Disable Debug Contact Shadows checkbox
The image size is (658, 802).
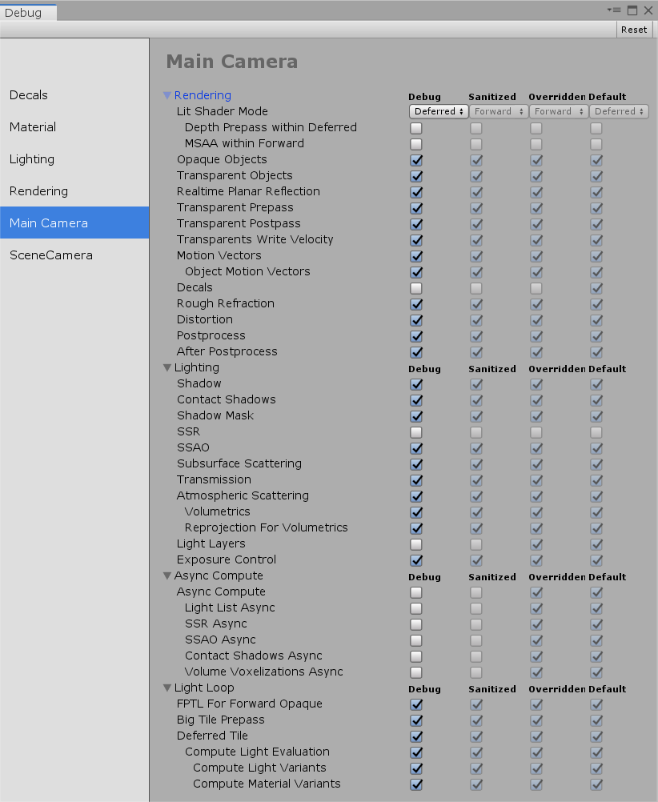pyautogui.click(x=416, y=400)
